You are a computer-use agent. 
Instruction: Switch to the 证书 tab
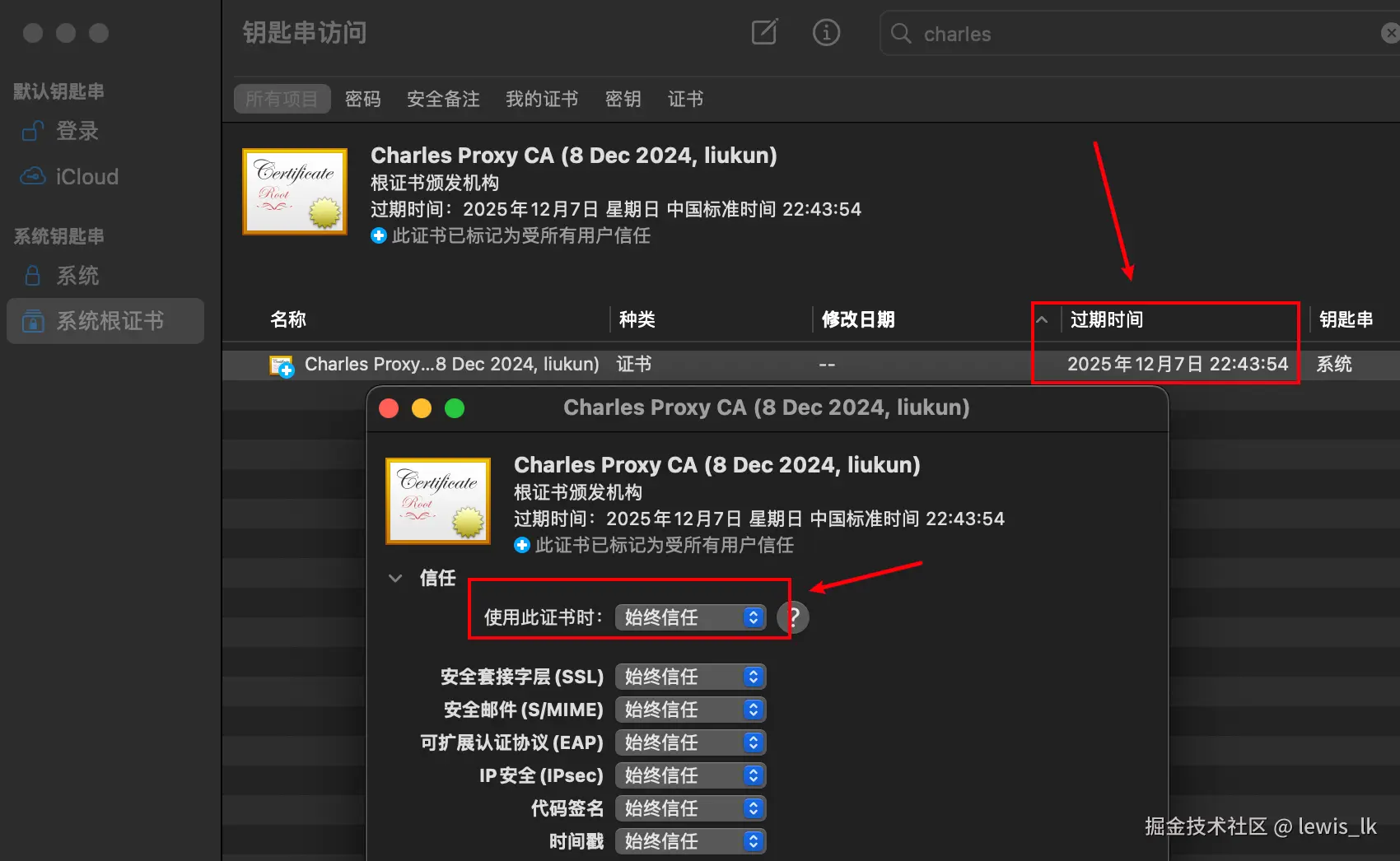[686, 99]
